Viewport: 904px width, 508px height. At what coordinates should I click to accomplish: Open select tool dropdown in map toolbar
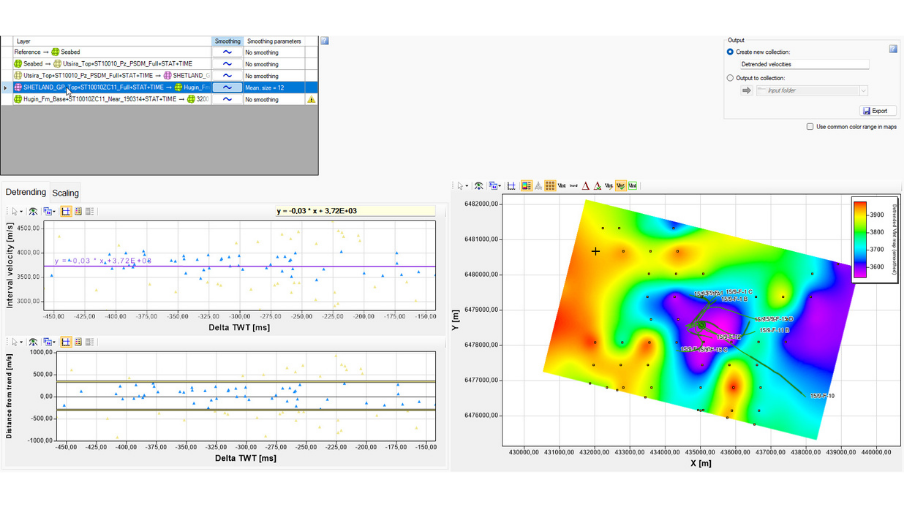[466, 186]
